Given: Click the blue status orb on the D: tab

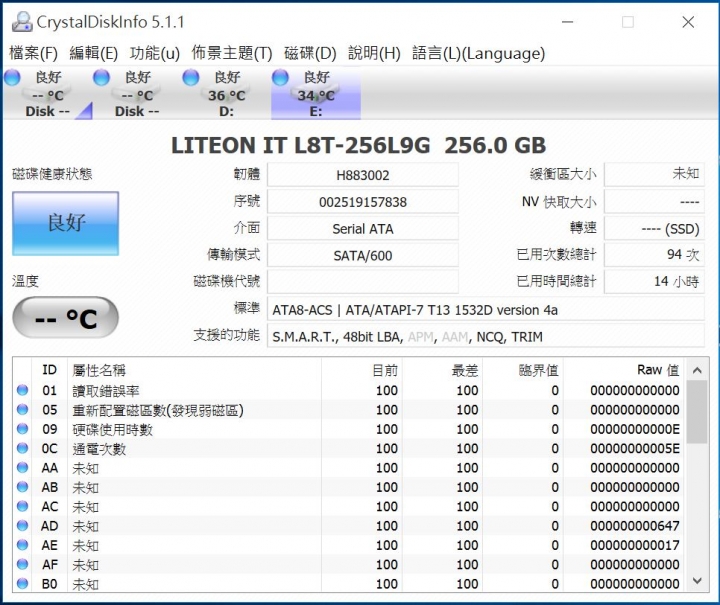Looking at the screenshot, I should pos(191,77).
